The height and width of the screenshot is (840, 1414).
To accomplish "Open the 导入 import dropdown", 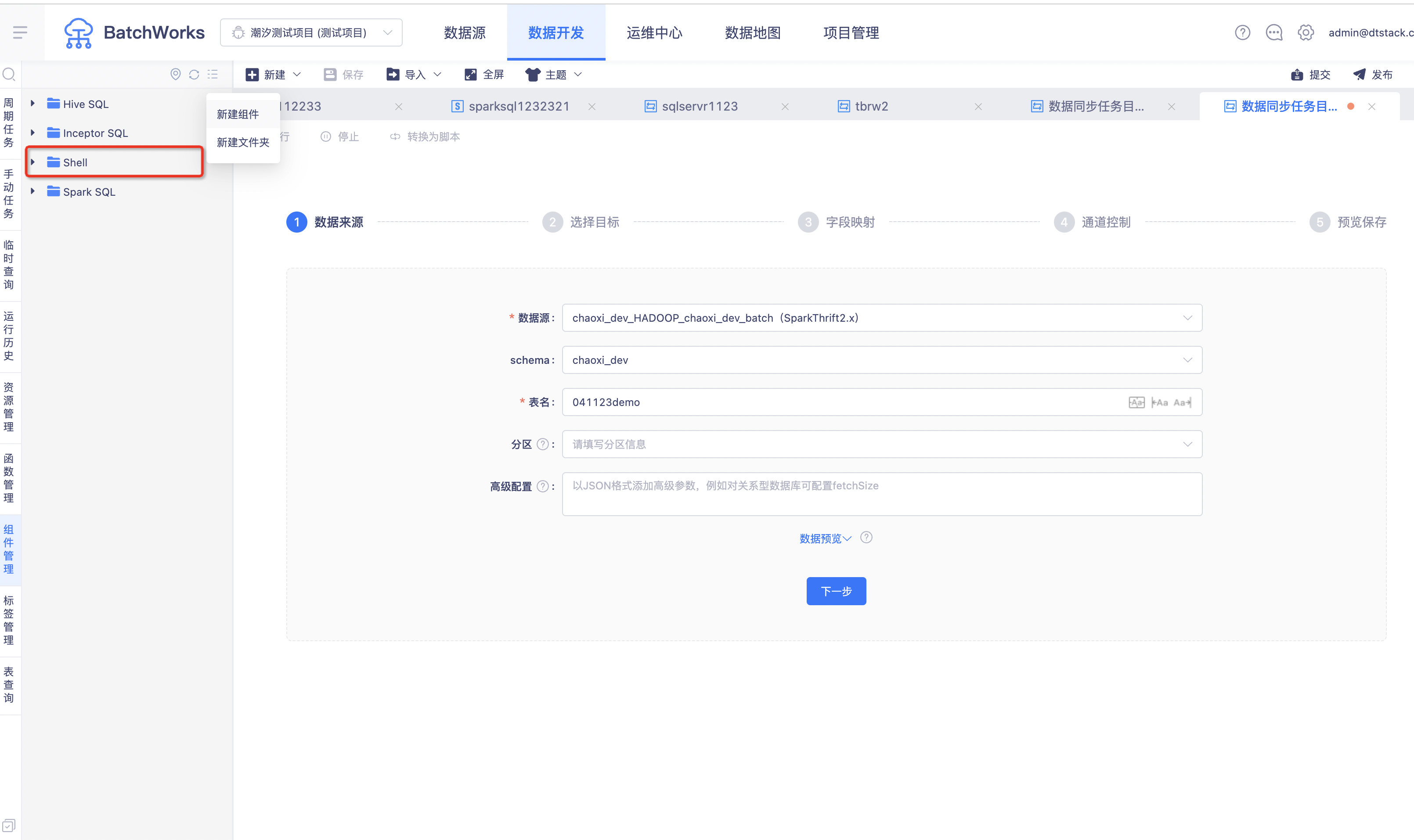I will [x=414, y=75].
